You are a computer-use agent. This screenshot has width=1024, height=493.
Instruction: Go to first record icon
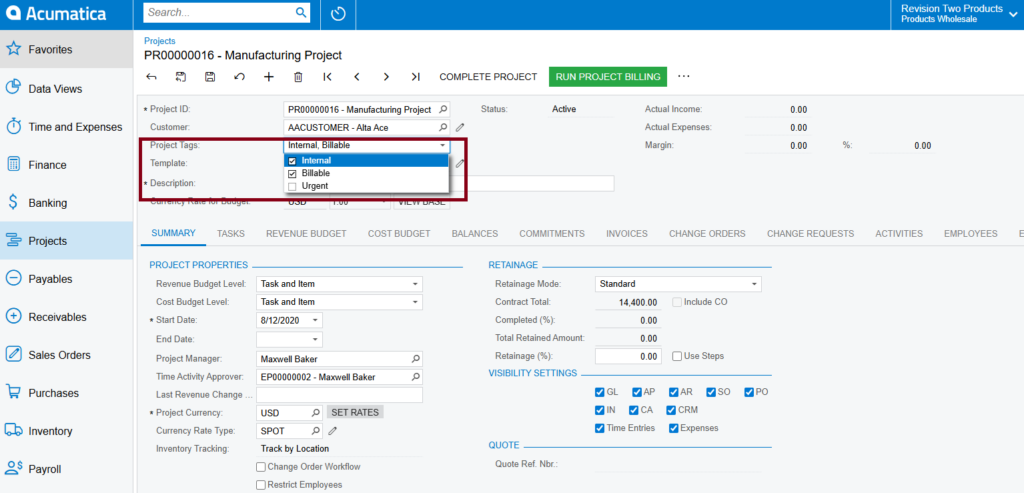(x=327, y=76)
